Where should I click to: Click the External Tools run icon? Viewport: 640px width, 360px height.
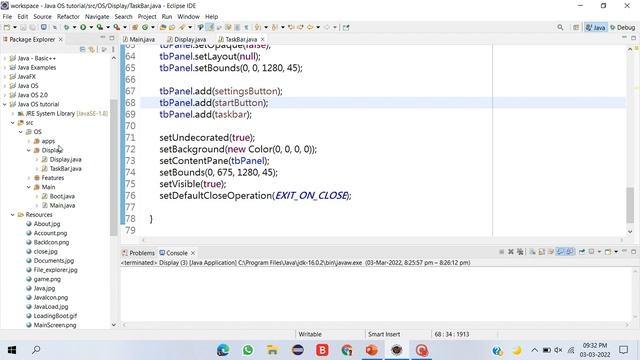click(x=117, y=27)
